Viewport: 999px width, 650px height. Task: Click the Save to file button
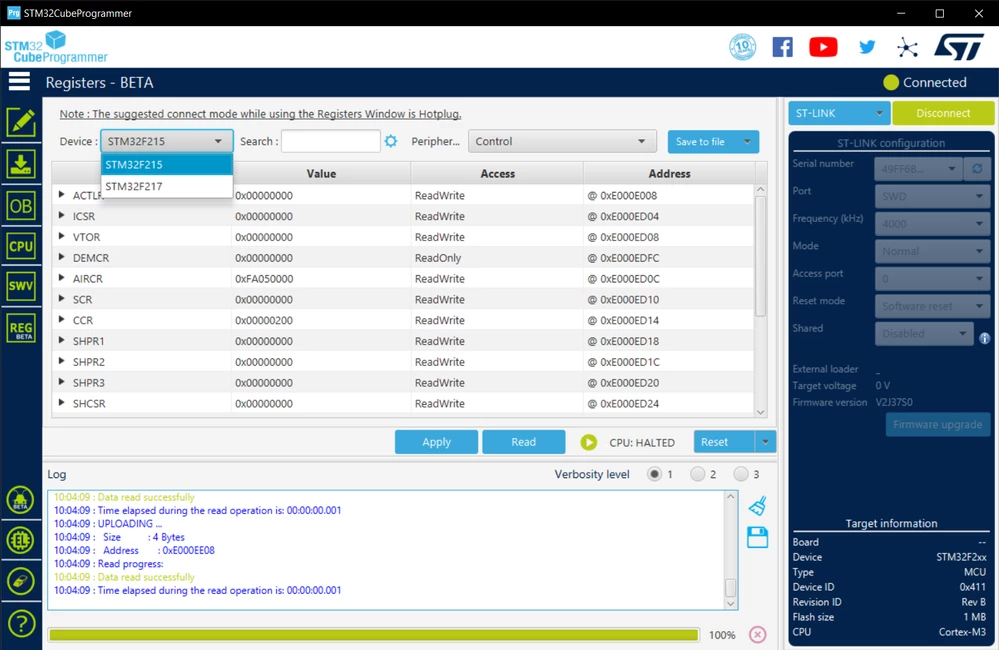(702, 141)
